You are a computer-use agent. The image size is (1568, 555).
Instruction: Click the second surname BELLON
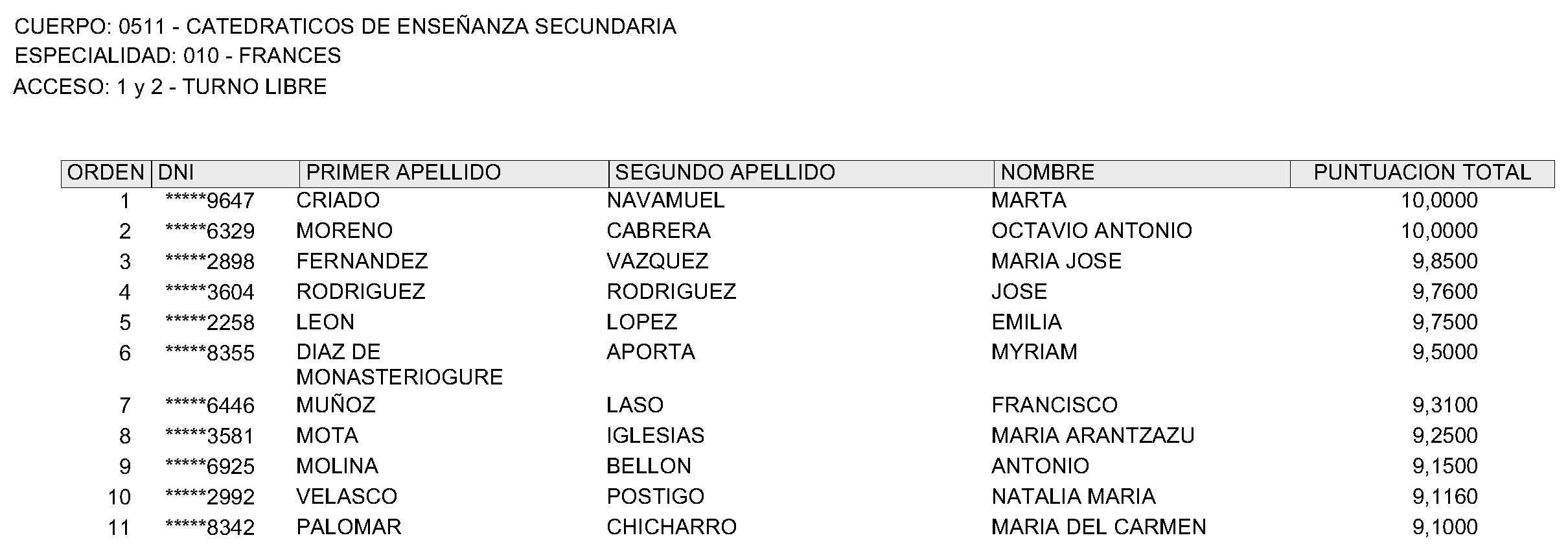pos(649,466)
